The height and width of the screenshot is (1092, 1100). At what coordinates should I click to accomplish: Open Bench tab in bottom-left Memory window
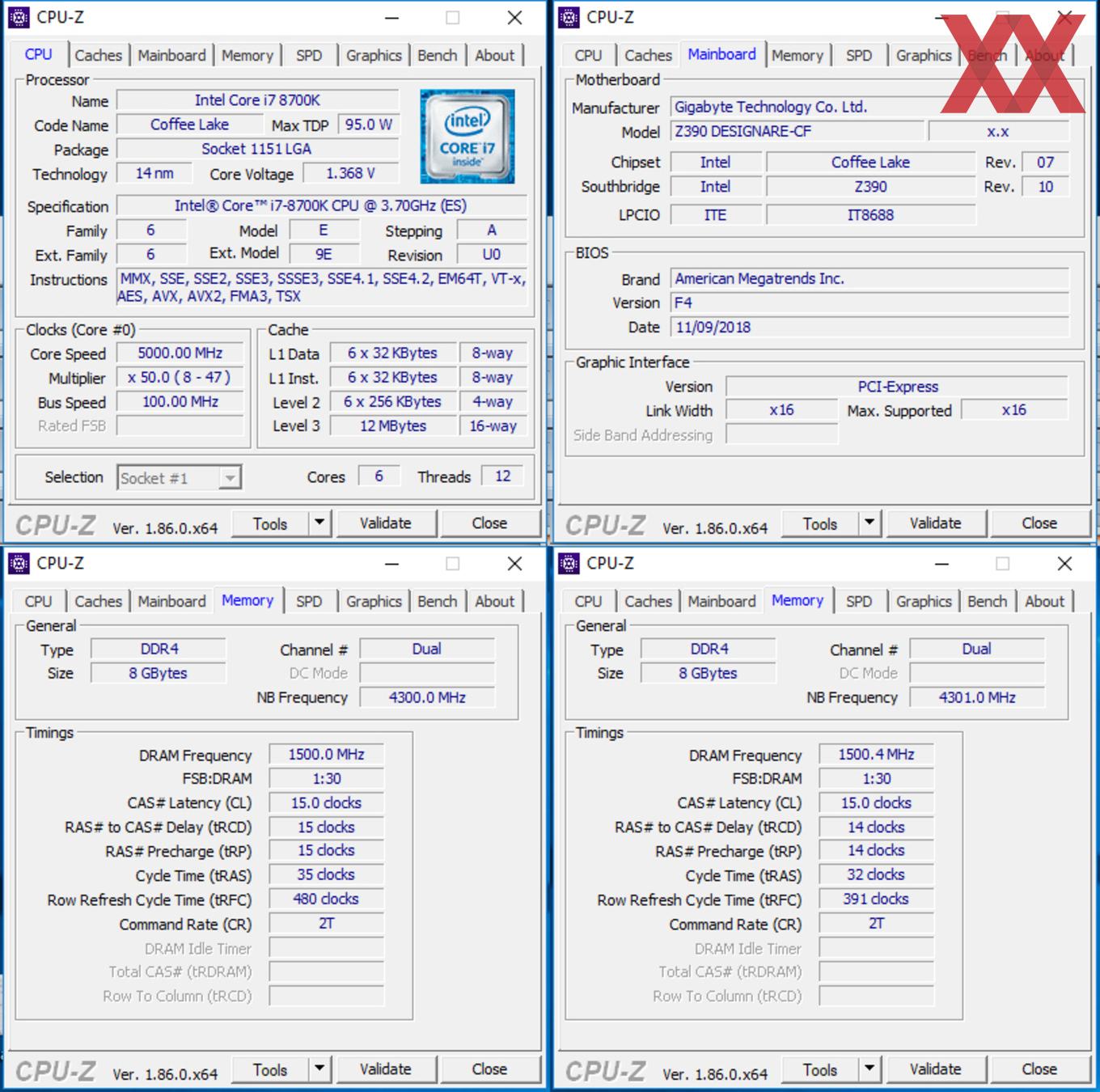[x=438, y=601]
